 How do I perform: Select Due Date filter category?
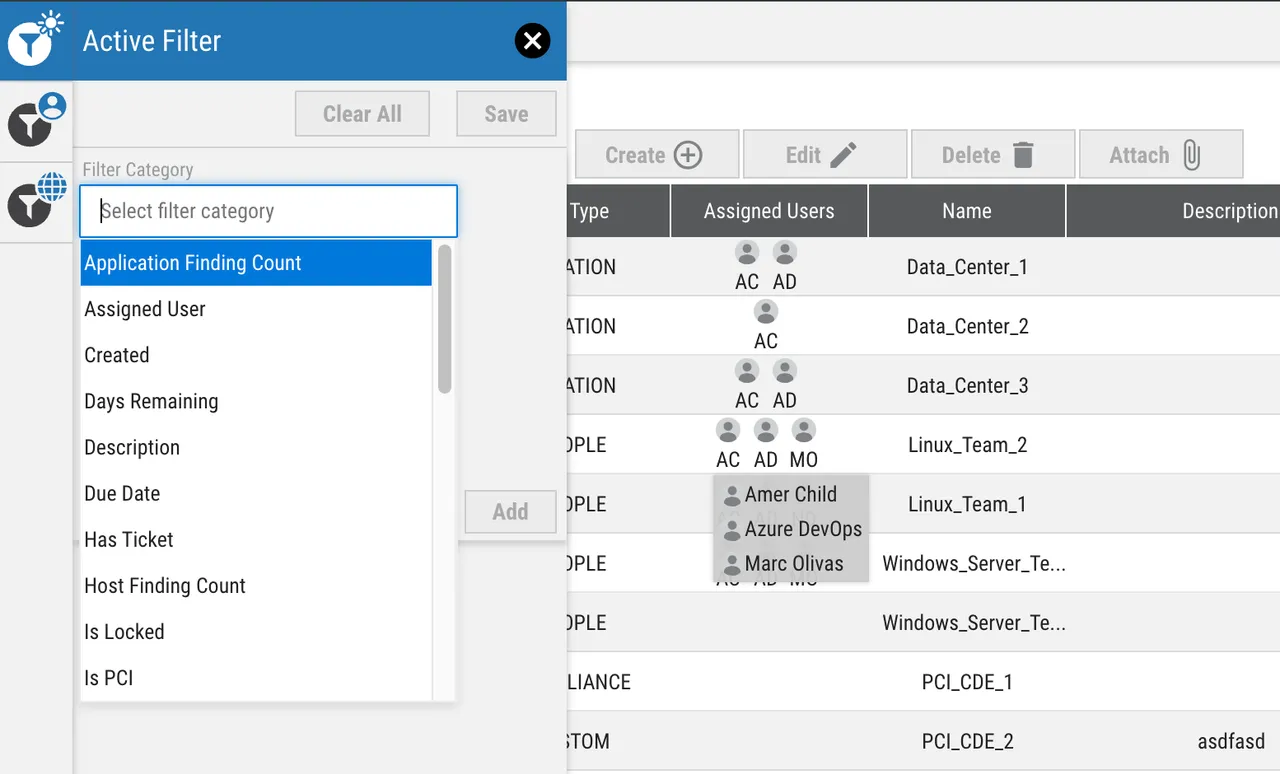(256, 493)
